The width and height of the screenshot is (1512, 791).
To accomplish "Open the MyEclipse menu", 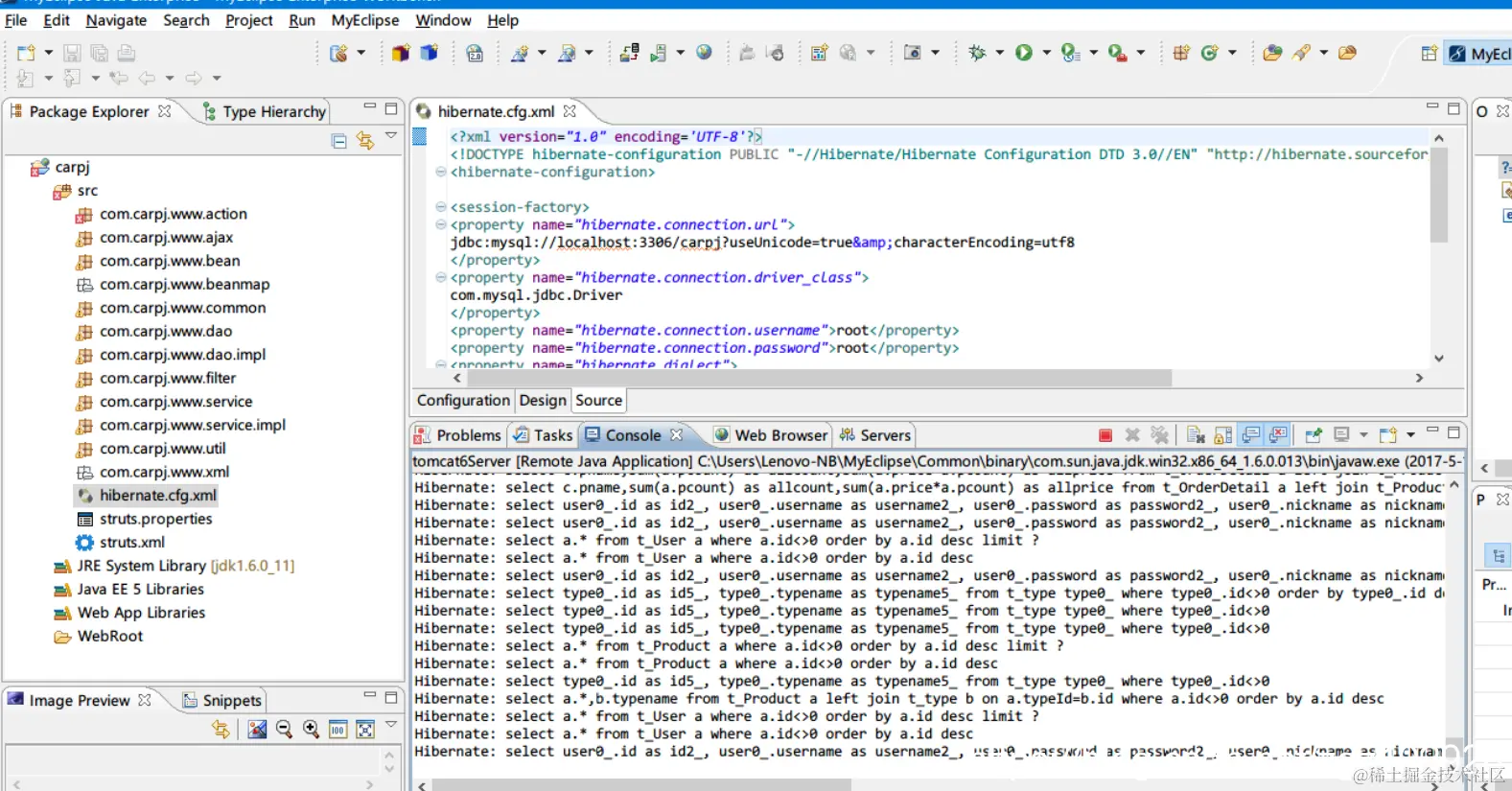I will [365, 20].
